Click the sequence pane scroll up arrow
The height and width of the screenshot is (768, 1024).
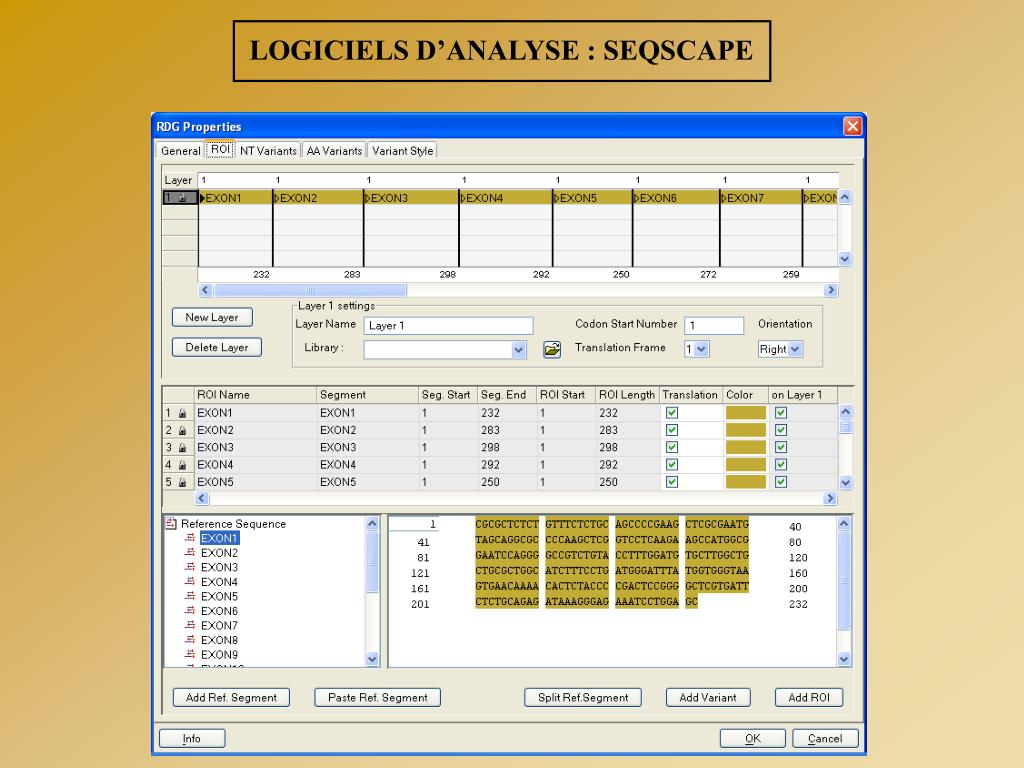pyautogui.click(x=844, y=524)
